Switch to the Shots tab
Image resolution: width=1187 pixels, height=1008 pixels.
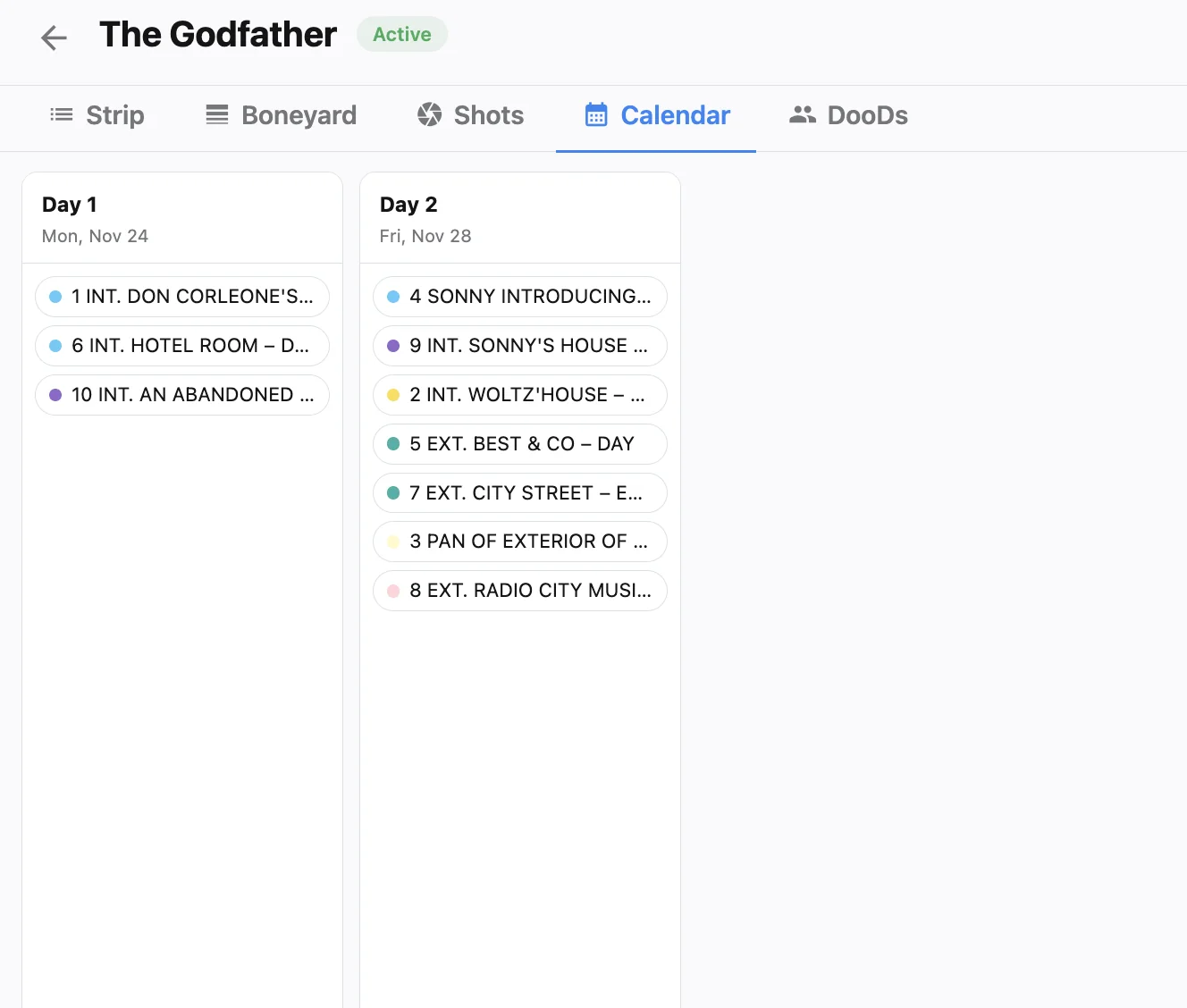pos(470,115)
